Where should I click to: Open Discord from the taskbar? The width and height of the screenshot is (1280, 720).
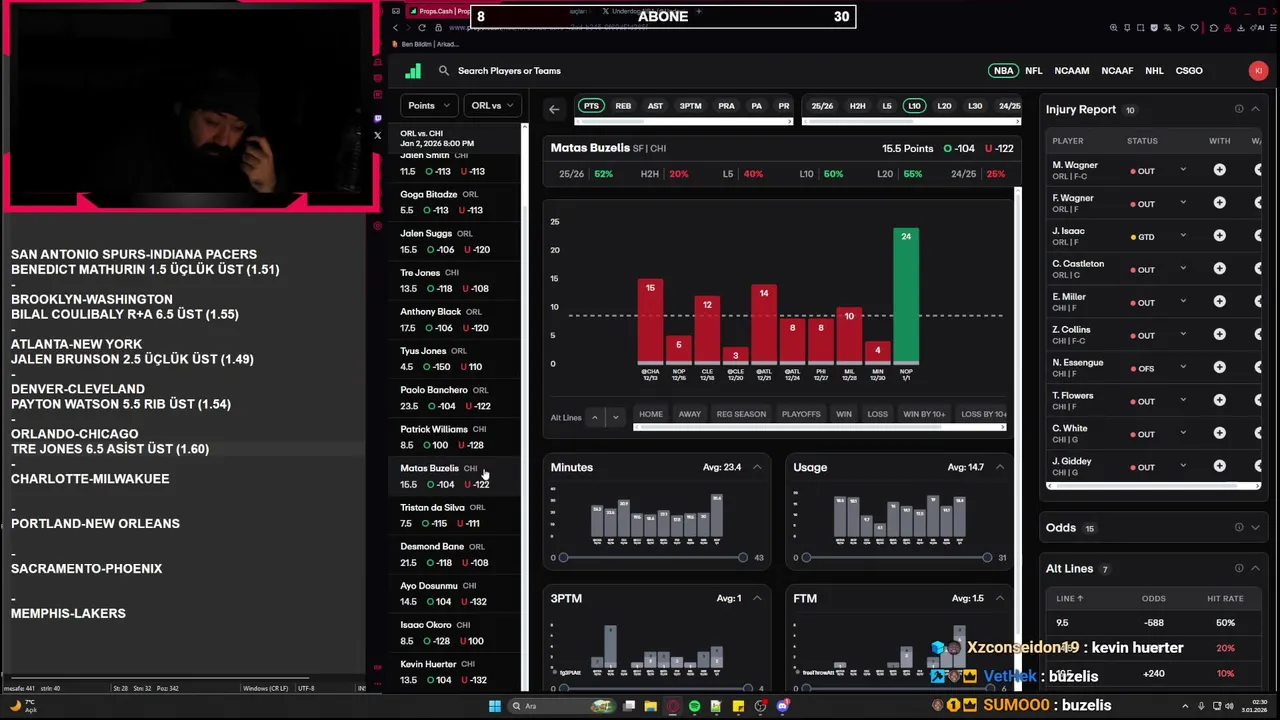pyautogui.click(x=783, y=706)
